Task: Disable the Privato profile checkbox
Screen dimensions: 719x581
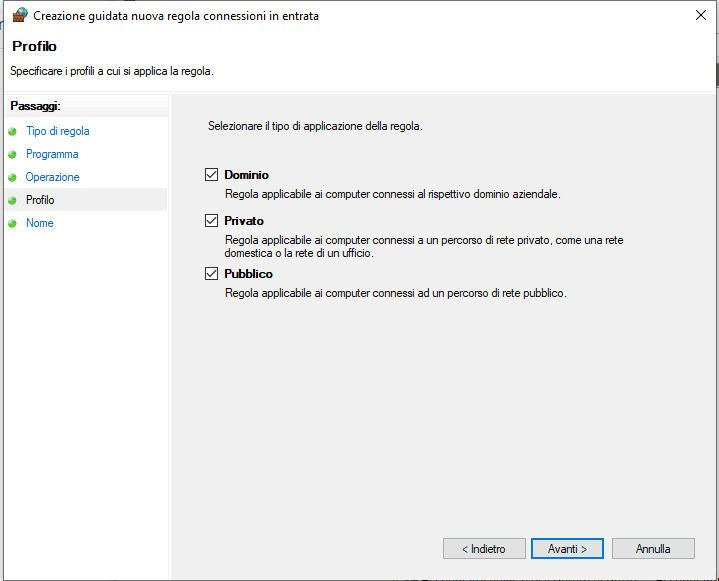Action: 211,220
